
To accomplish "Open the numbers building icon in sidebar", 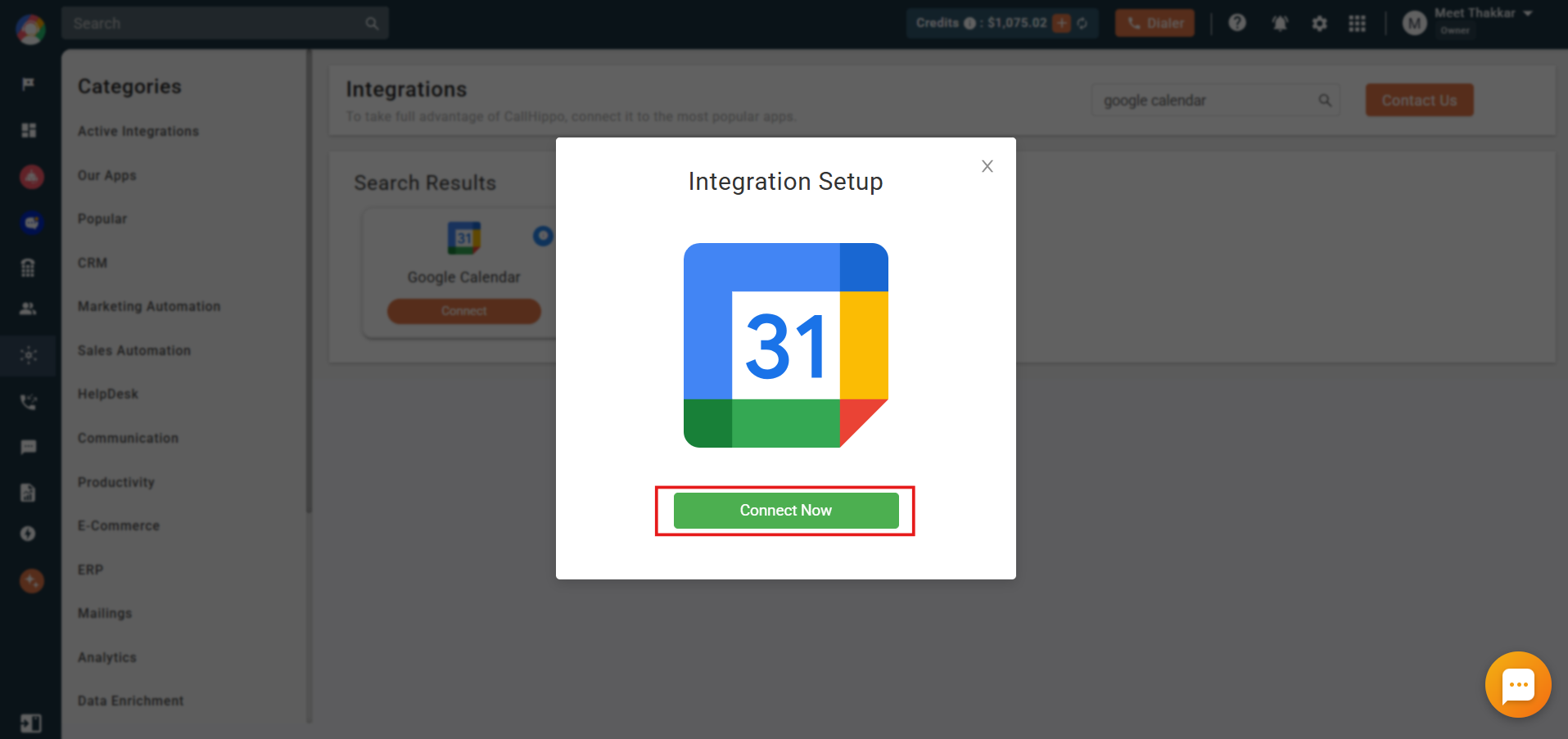I will [29, 268].
